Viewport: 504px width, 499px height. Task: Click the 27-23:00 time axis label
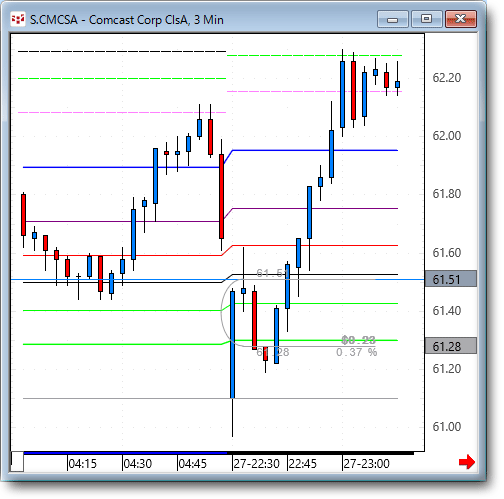[366, 464]
